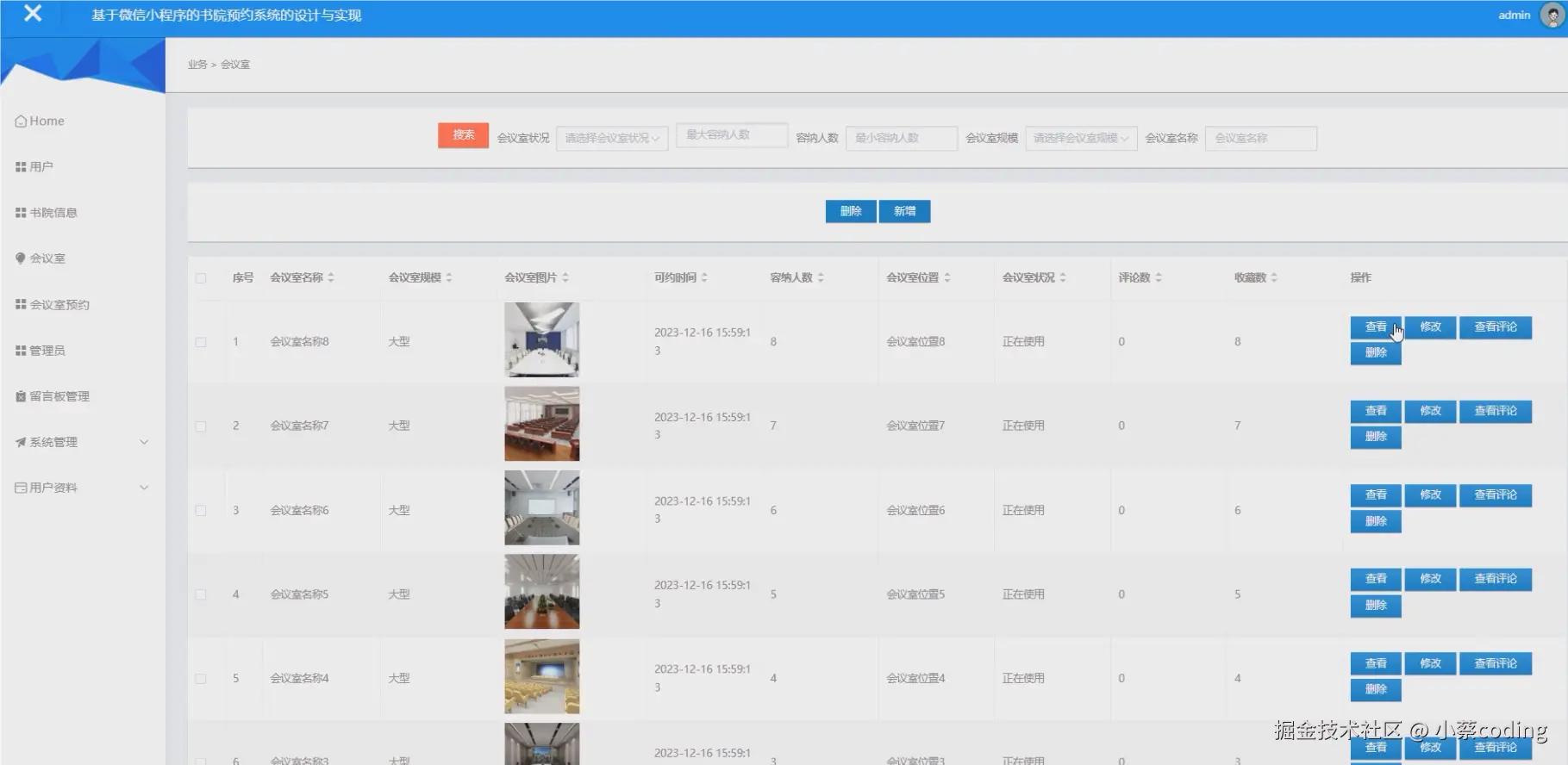Check row 3 会议室名称6 checkbox
This screenshot has width=1568, height=765.
pos(201,511)
